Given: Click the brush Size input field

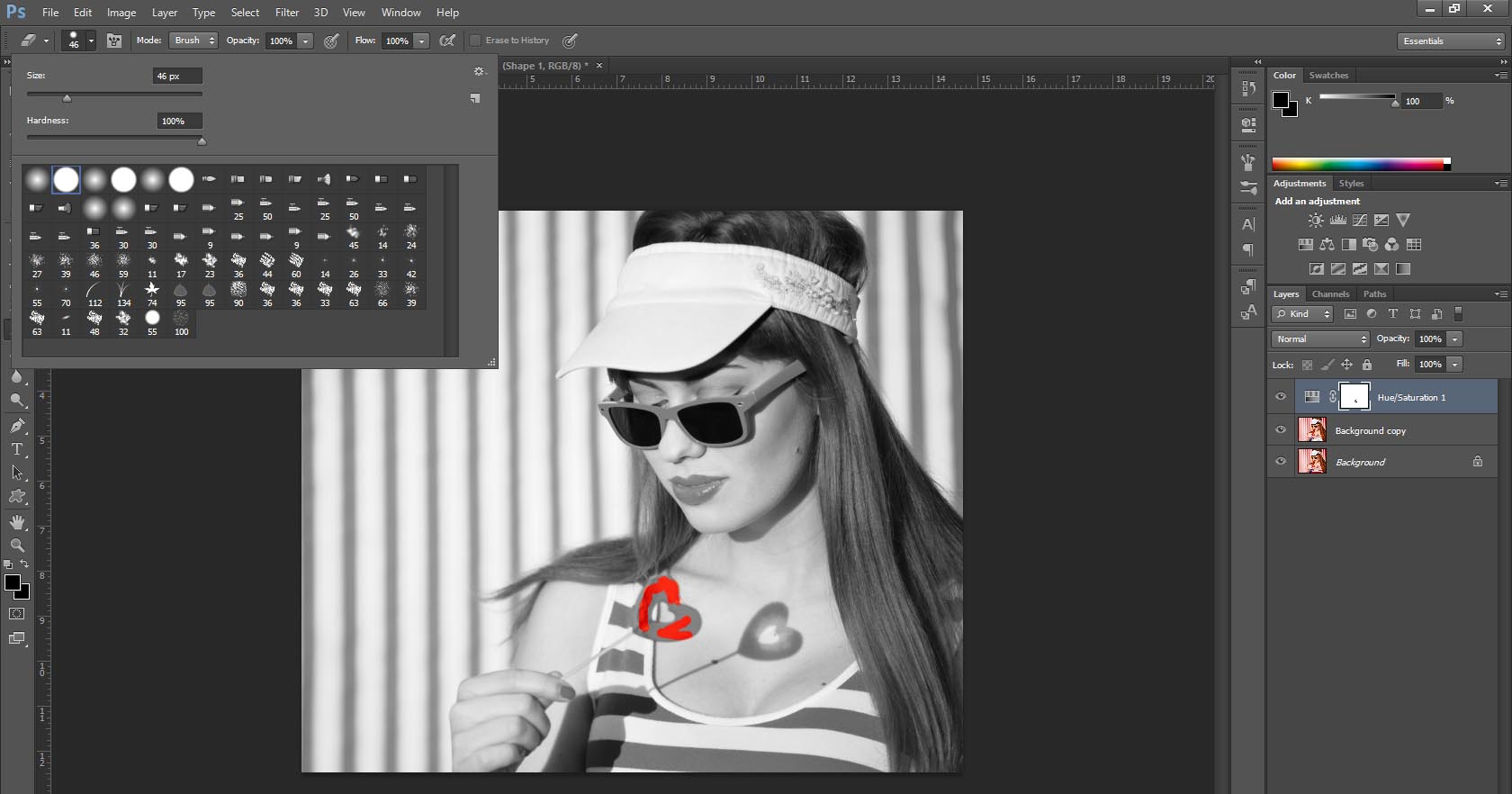Looking at the screenshot, I should tap(176, 77).
